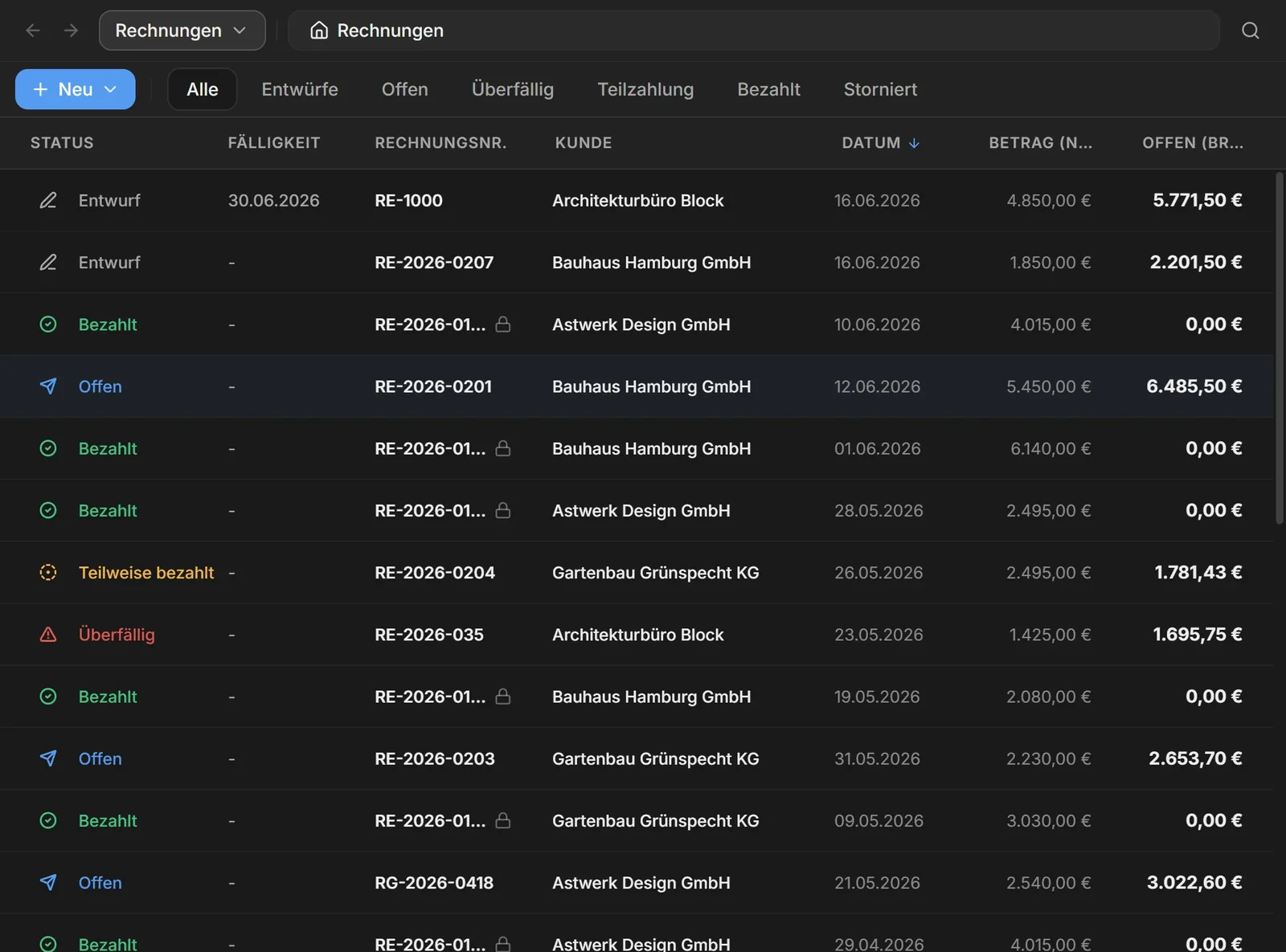Go forward with the right arrow icon

click(72, 31)
